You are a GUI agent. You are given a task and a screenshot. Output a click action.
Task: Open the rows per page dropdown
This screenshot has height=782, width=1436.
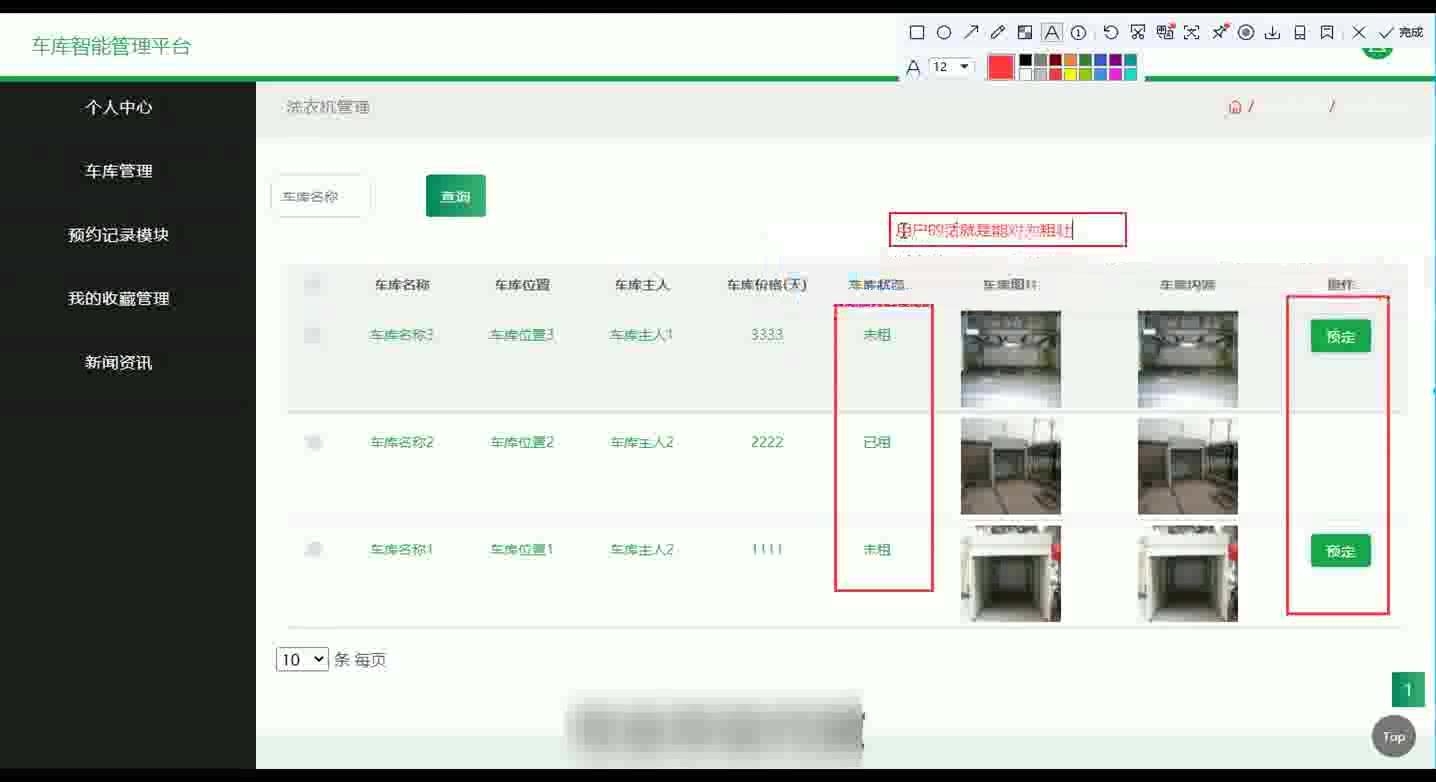tap(302, 660)
